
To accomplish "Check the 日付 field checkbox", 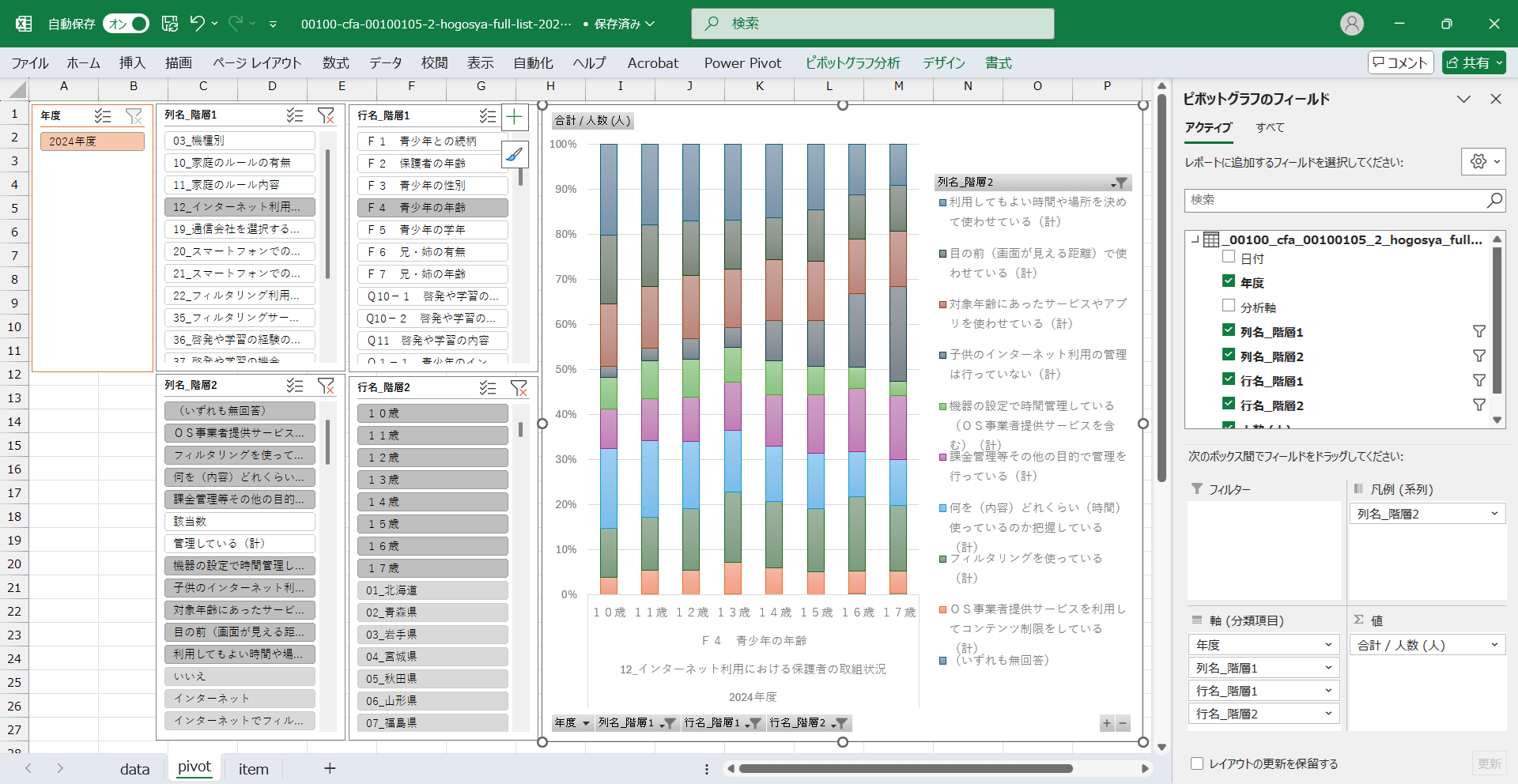I will (1229, 258).
